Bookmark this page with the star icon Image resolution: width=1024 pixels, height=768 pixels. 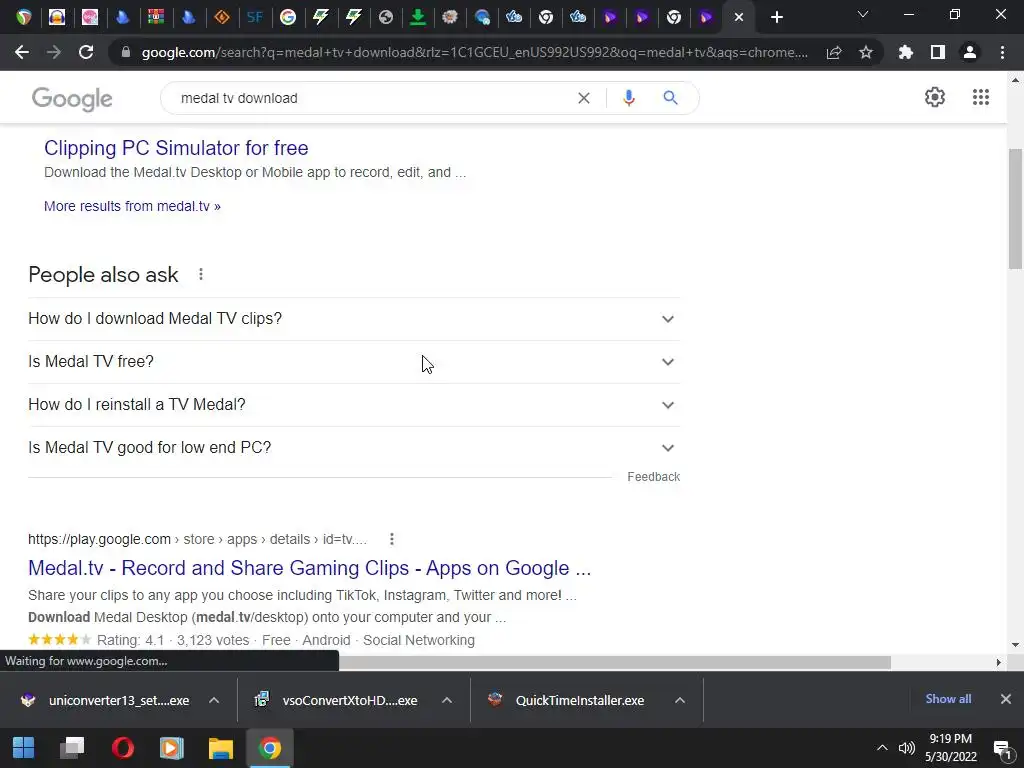click(866, 52)
